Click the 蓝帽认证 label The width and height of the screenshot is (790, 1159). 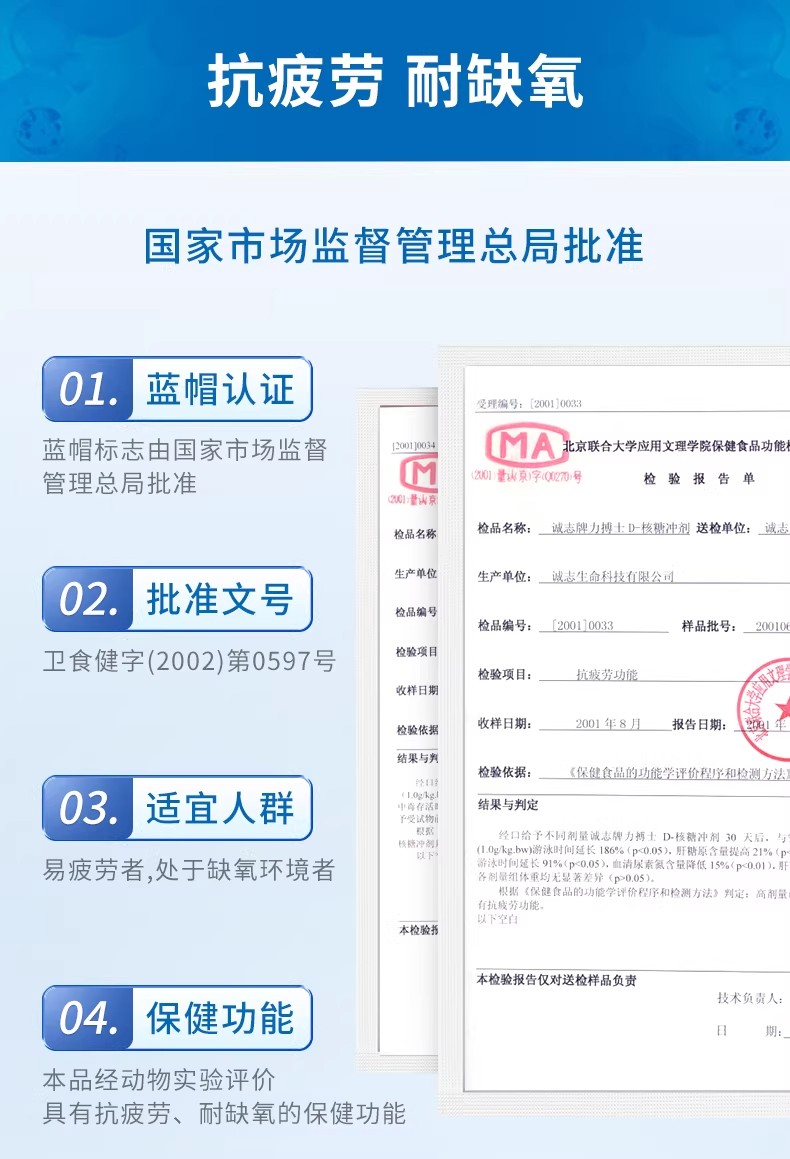(220, 390)
